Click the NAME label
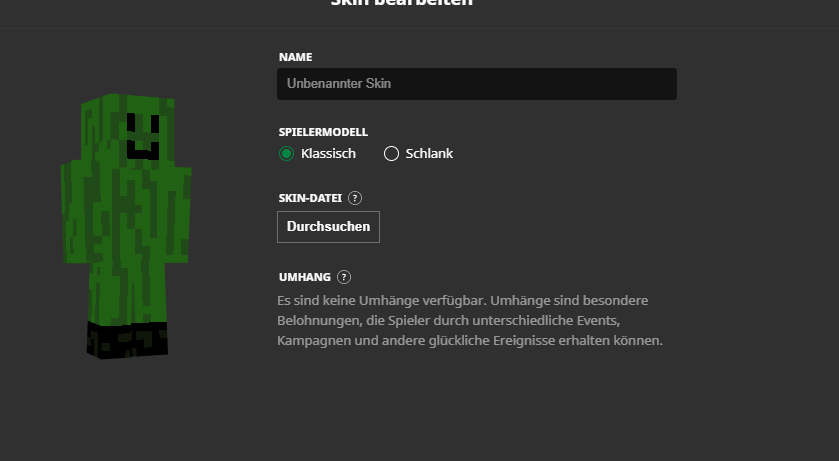The image size is (839, 461). pos(295,57)
